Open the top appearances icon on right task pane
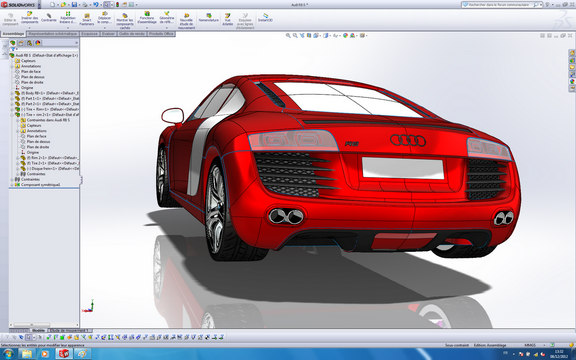The width and height of the screenshot is (576, 360). (572, 53)
